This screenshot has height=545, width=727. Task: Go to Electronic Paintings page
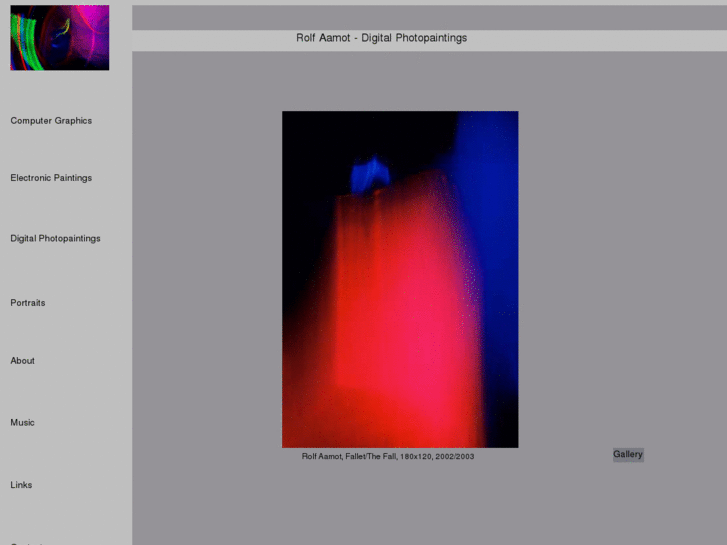pyautogui.click(x=51, y=178)
